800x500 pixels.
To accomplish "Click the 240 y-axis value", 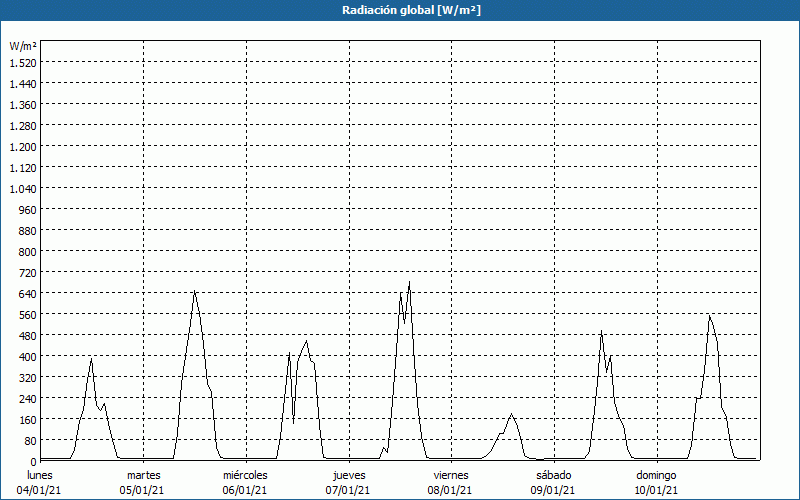I will pyautogui.click(x=28, y=398).
